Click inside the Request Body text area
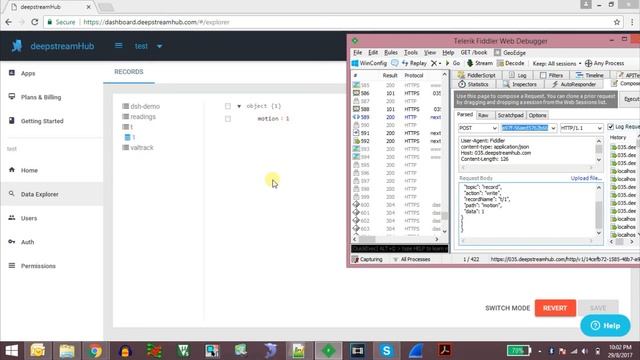This screenshot has height=360, width=640. coord(527,210)
